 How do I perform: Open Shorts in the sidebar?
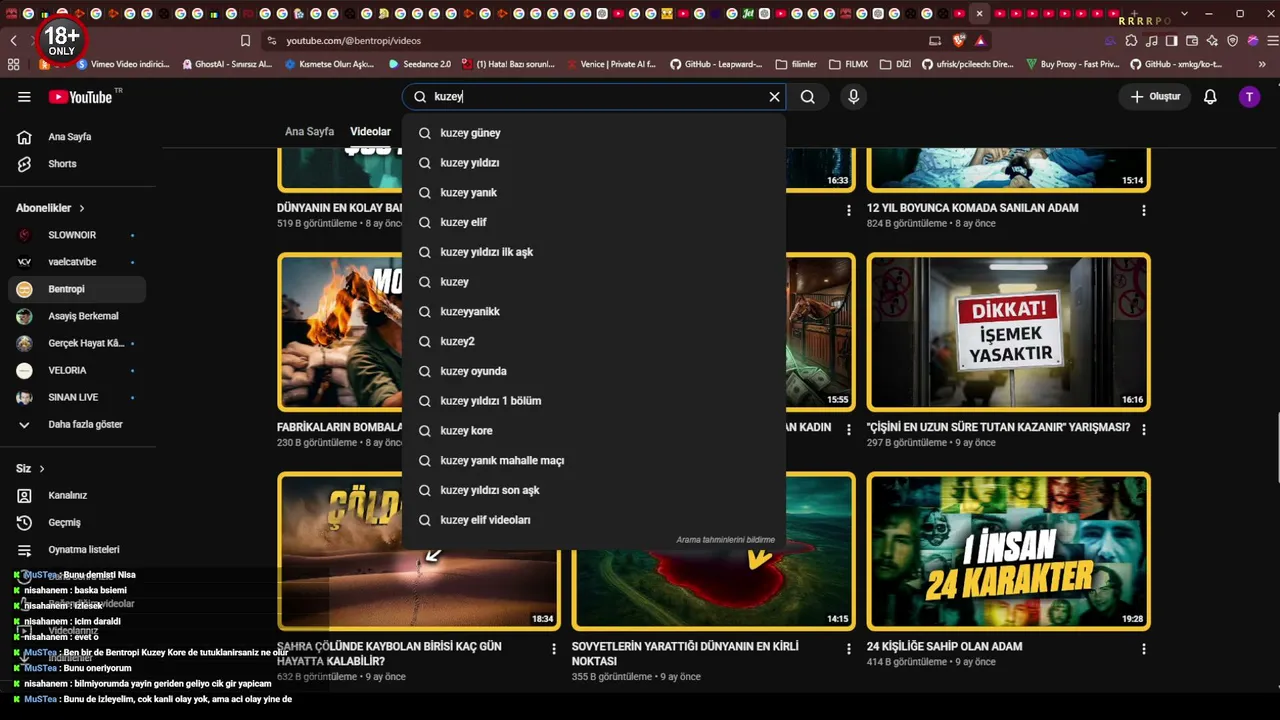tap(77, 164)
